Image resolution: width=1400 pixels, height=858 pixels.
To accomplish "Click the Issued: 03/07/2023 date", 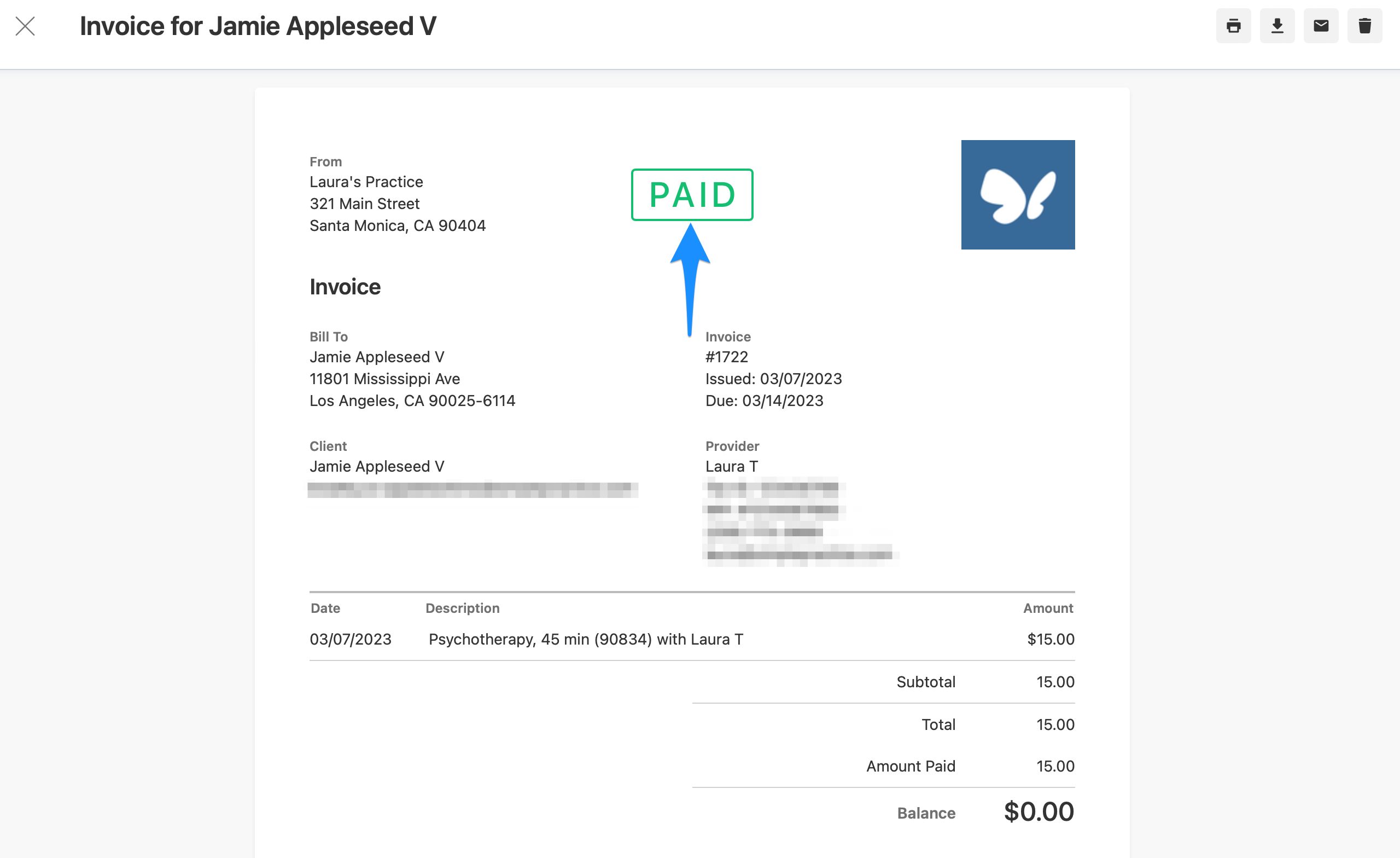I will pyautogui.click(x=773, y=379).
